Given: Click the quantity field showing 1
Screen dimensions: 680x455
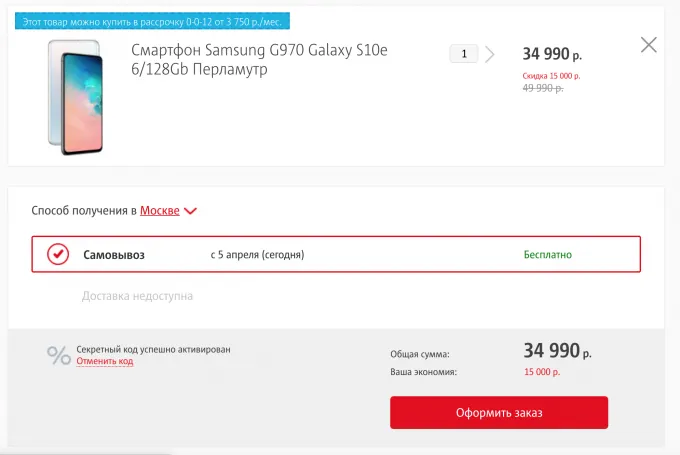Looking at the screenshot, I should tap(464, 54).
